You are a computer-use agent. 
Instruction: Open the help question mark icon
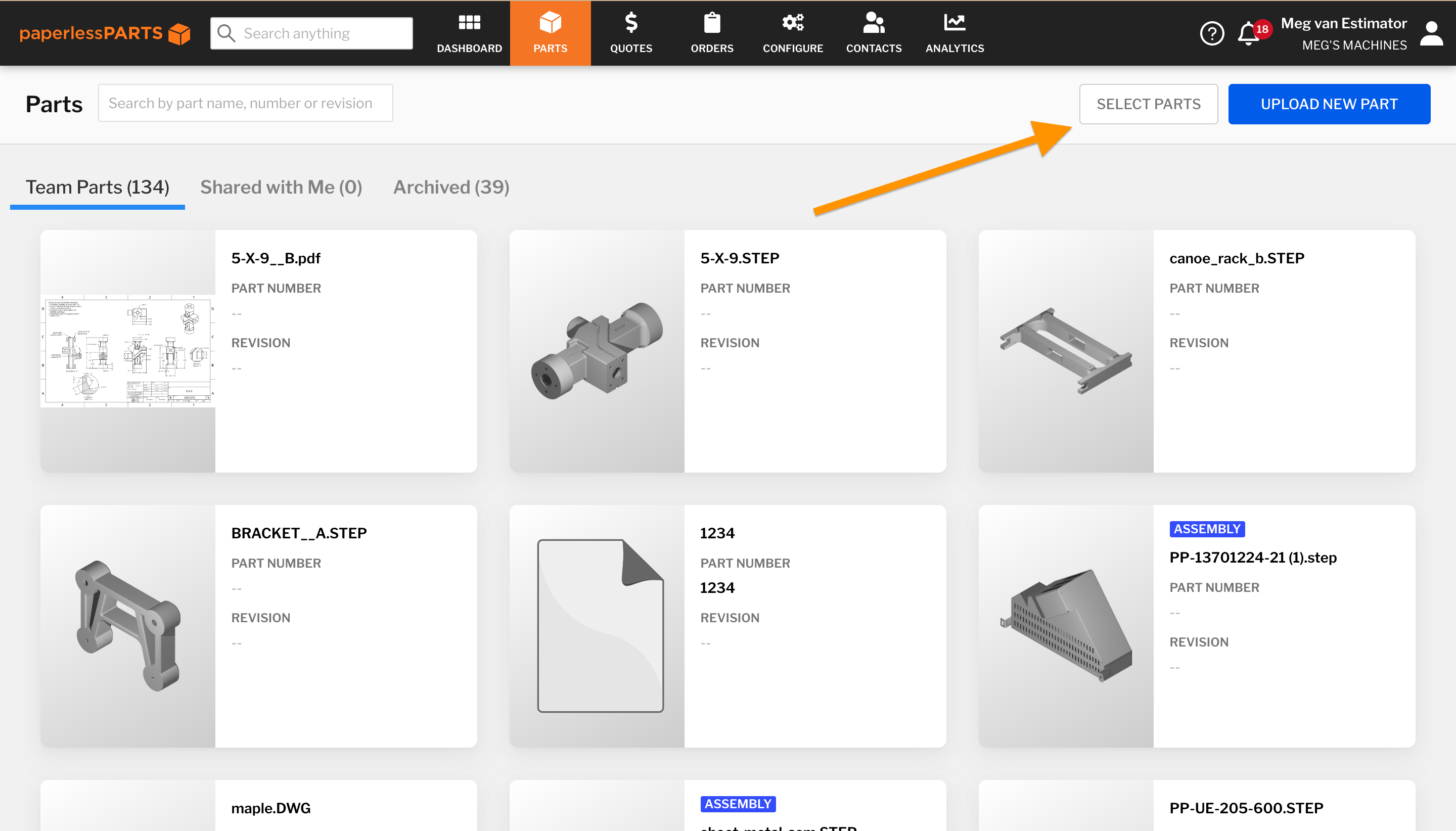1212,33
